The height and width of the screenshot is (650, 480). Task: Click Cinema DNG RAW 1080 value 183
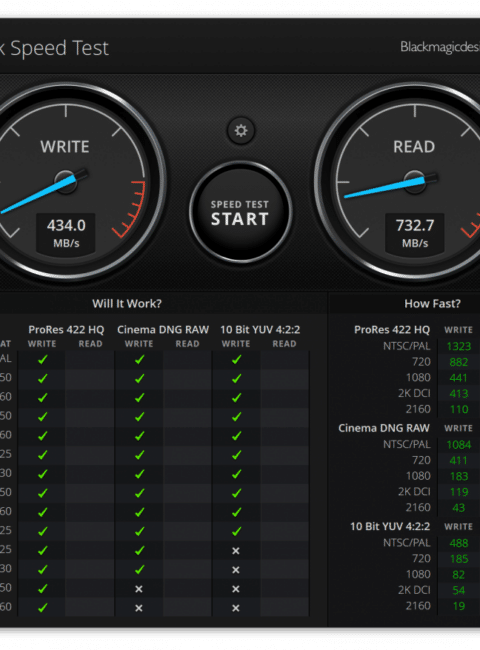[x=459, y=476]
